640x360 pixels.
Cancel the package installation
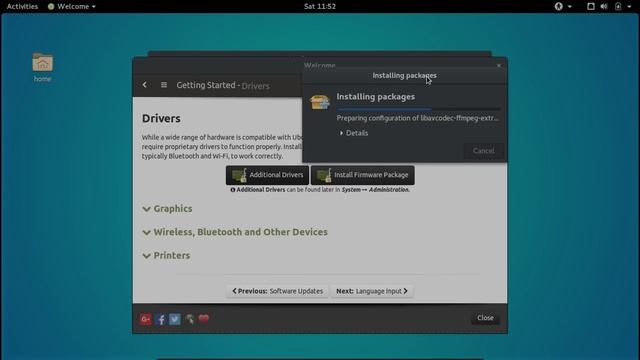[484, 151]
